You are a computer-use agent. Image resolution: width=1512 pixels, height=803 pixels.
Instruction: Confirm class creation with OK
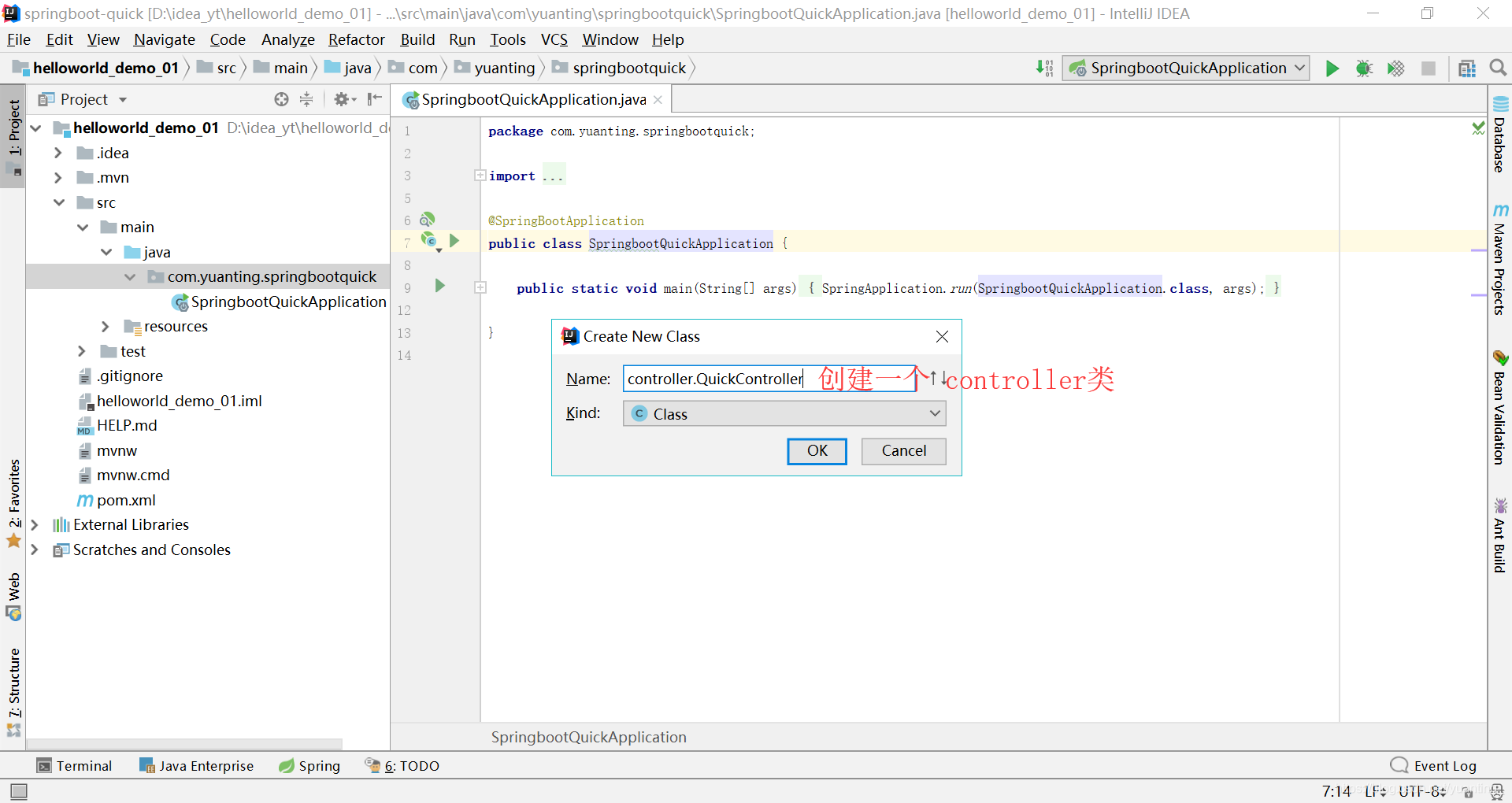pyautogui.click(x=817, y=451)
